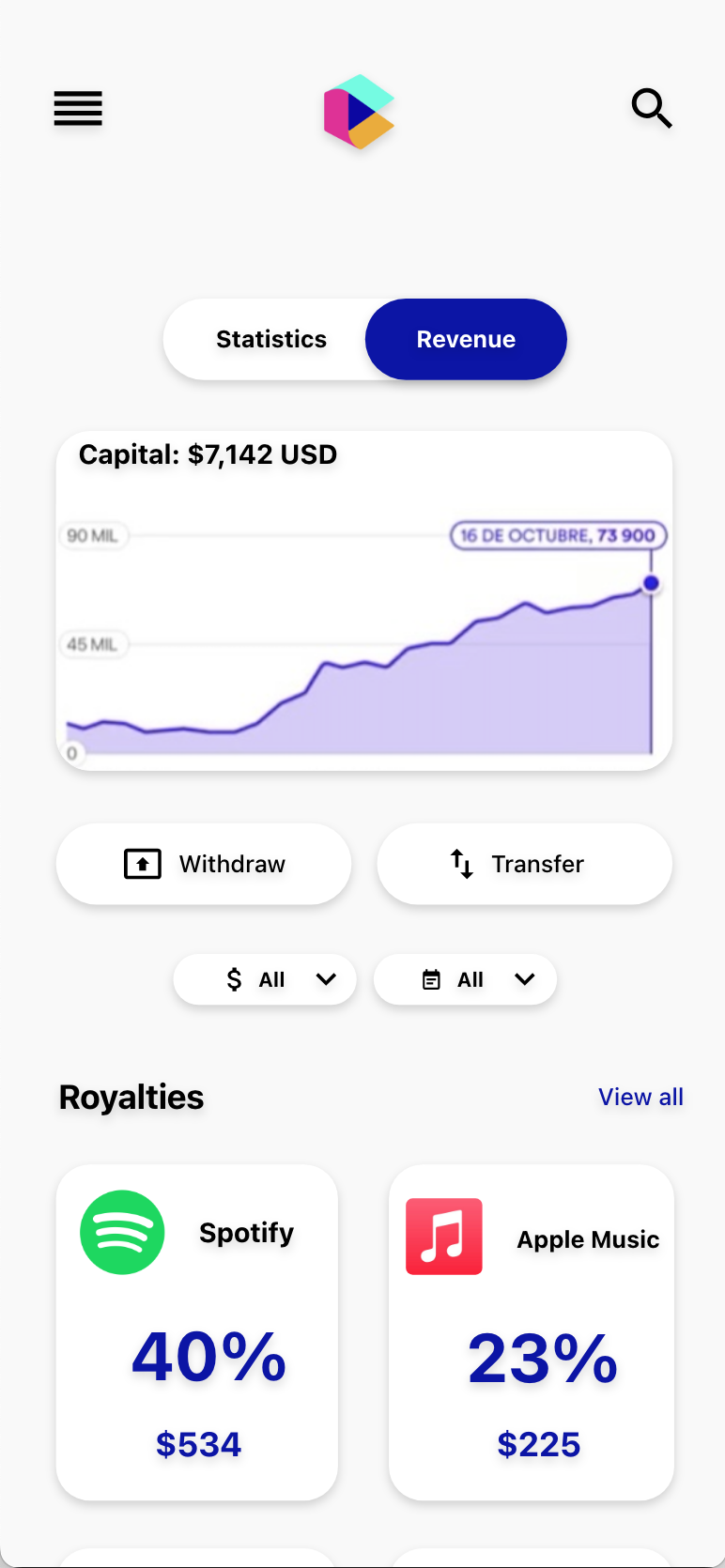Click the Apple Music logo icon
The width and height of the screenshot is (725, 1568).
pos(444,1237)
